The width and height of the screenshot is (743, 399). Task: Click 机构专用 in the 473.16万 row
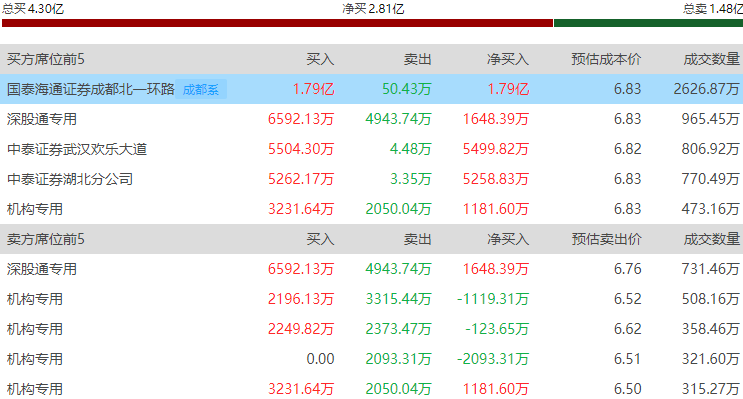point(35,209)
